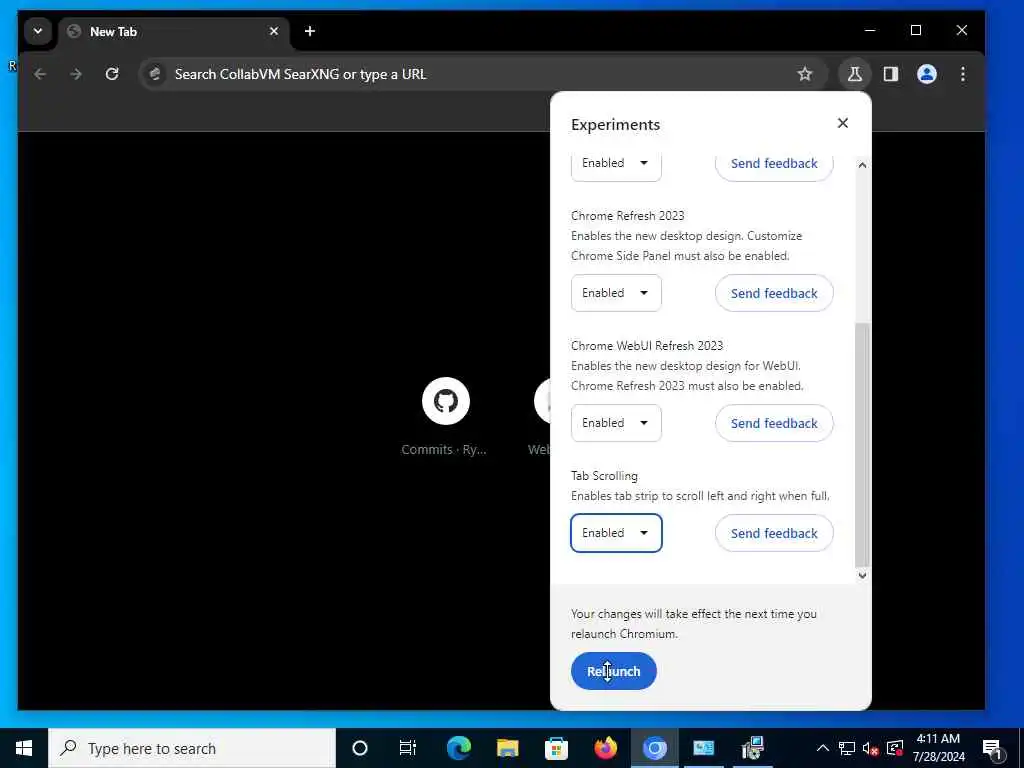
Task: Click the Experiments panel scroll down arrow
Action: click(862, 575)
